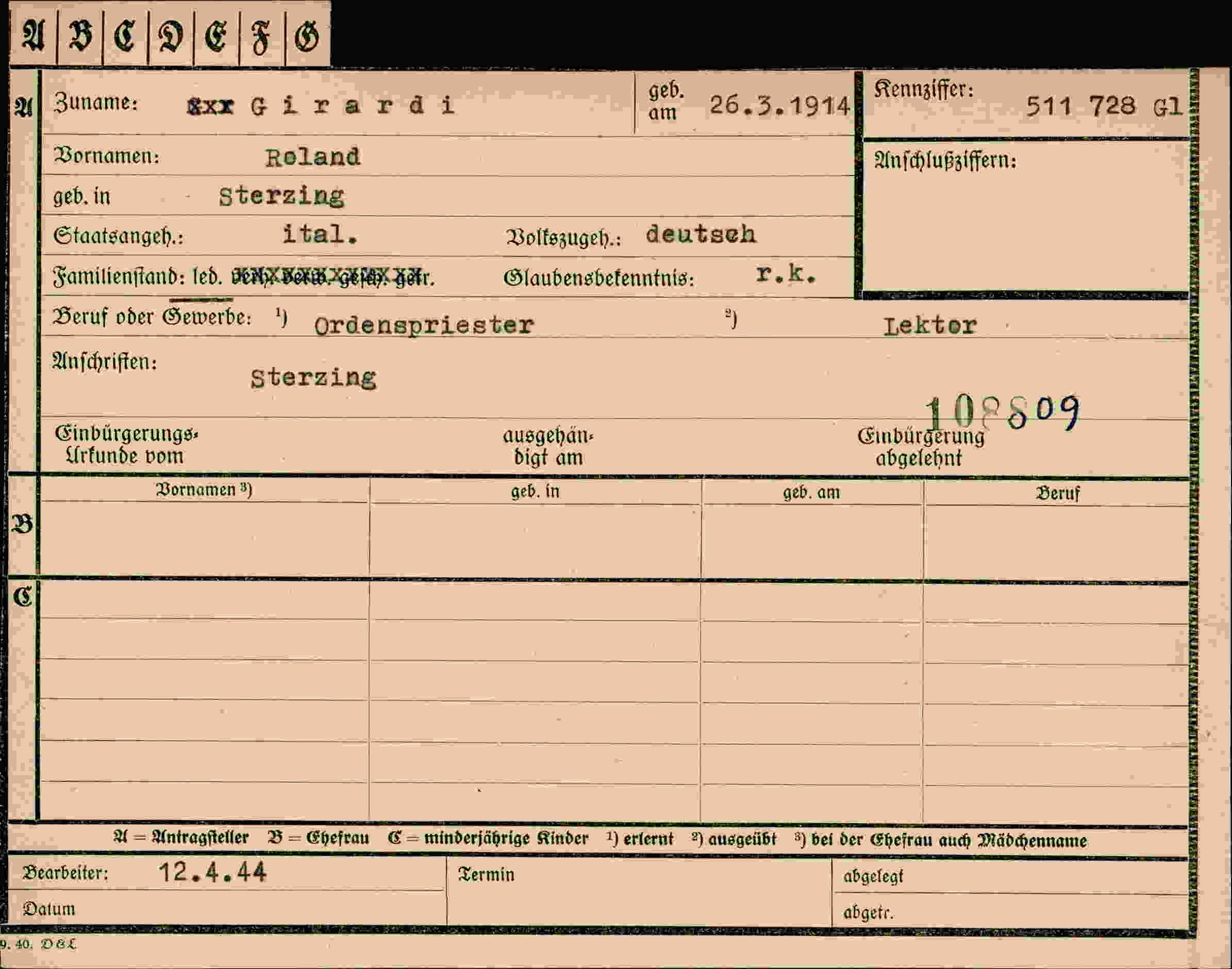The width and height of the screenshot is (1232, 969).
Task: Click the section marker letter B
Action: pyautogui.click(x=23, y=523)
